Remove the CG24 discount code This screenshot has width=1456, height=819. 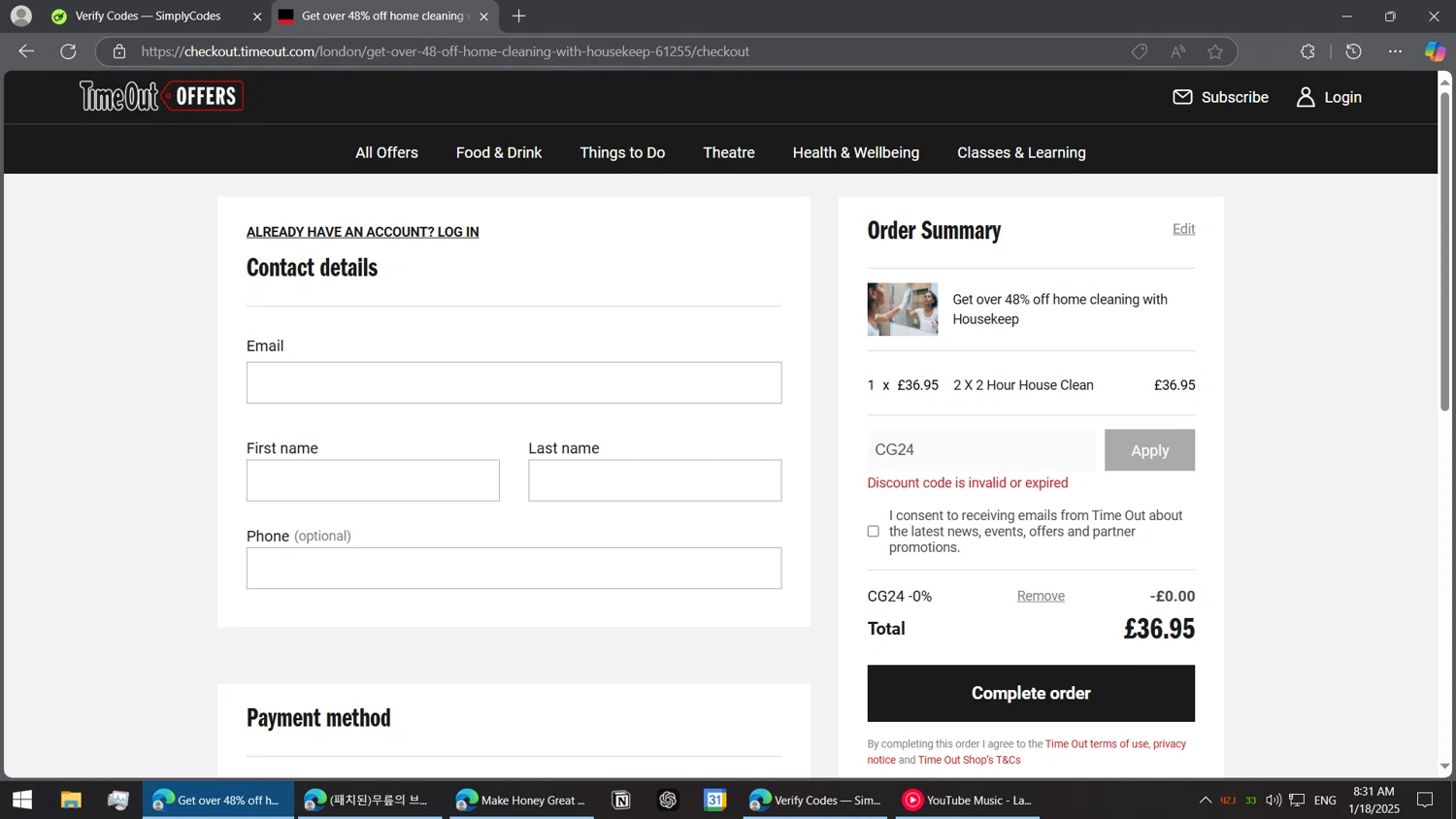(x=1041, y=596)
